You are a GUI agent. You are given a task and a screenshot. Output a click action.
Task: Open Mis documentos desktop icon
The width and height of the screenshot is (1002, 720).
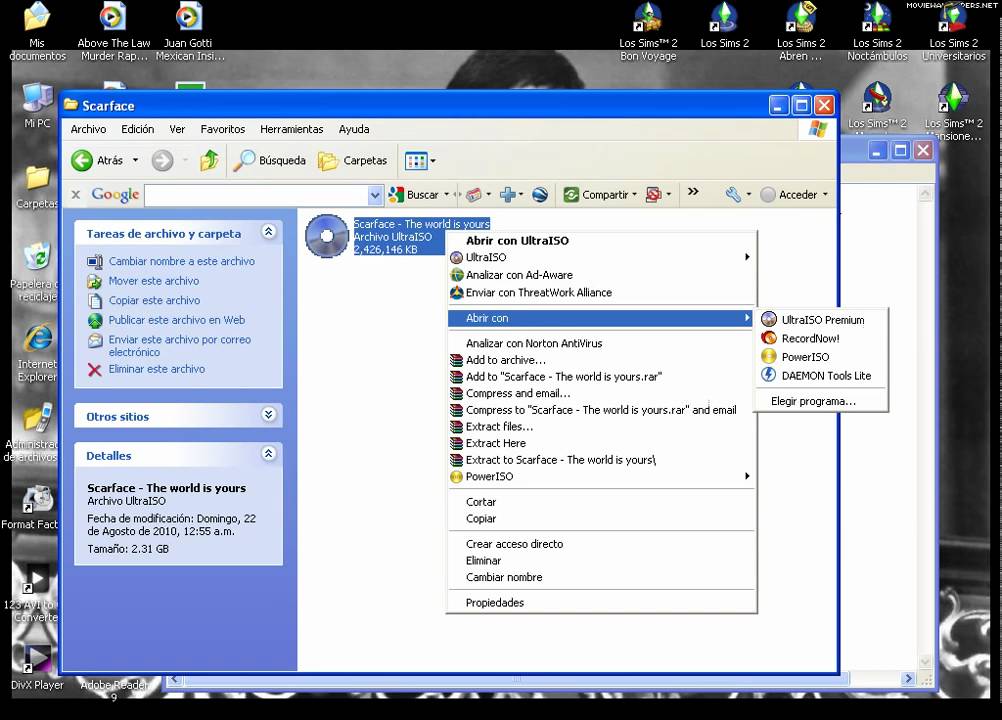(x=37, y=32)
